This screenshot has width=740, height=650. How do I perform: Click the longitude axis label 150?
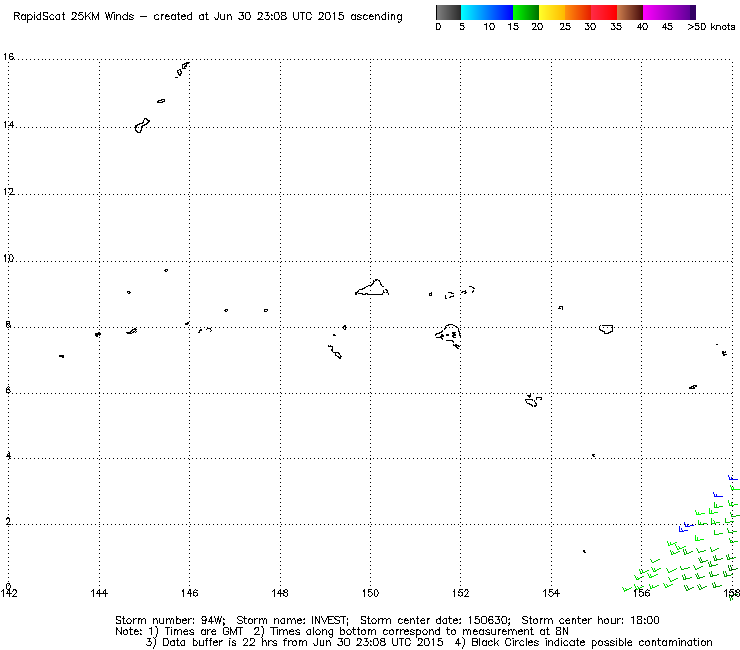pos(370,593)
